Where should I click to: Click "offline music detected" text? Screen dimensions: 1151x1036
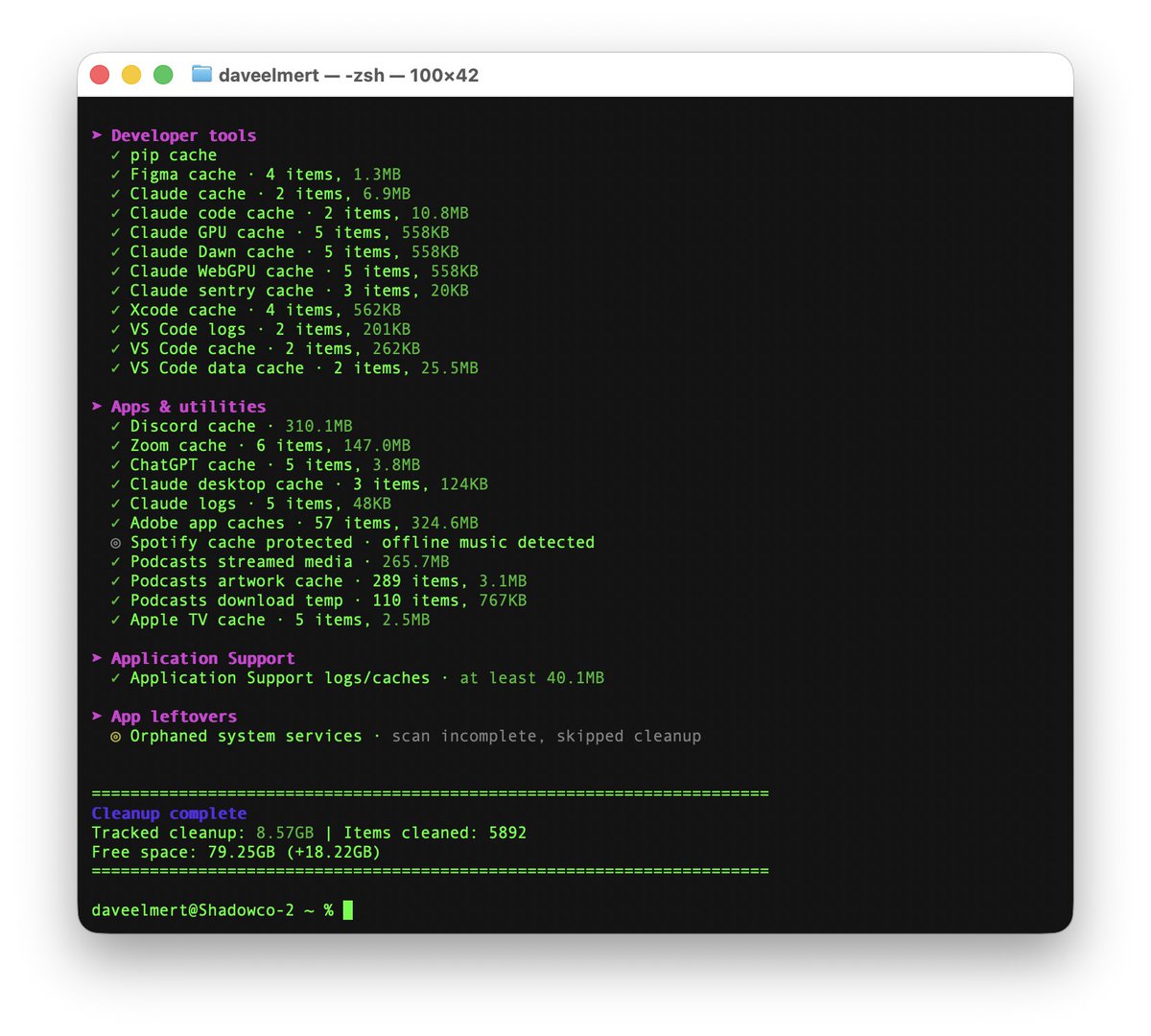488,542
